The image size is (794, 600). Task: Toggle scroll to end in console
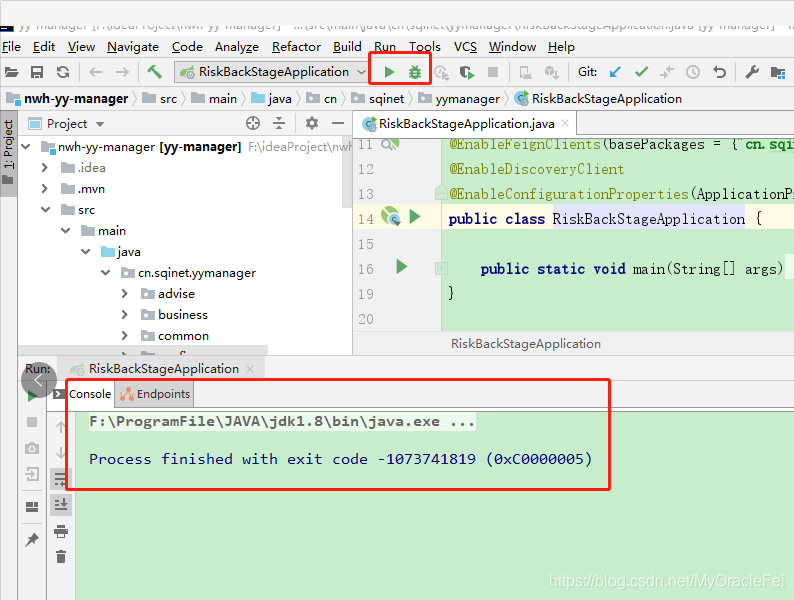(61, 505)
